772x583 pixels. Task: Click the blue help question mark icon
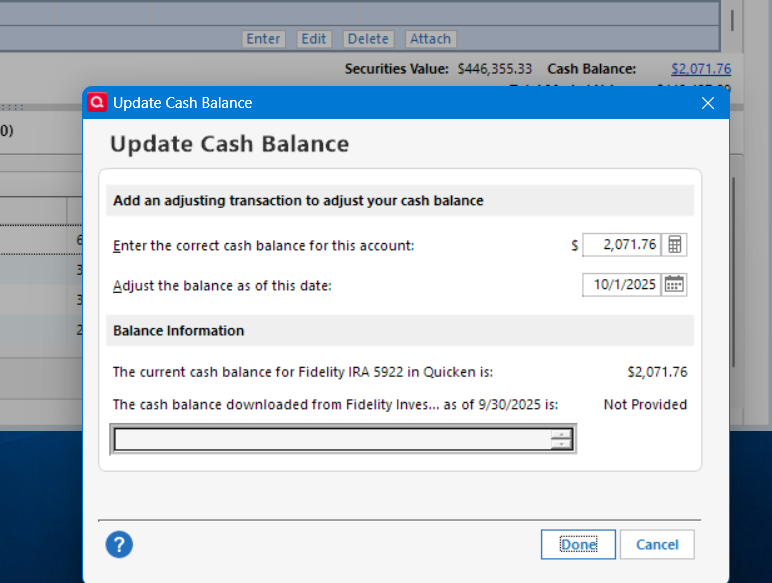tap(119, 545)
